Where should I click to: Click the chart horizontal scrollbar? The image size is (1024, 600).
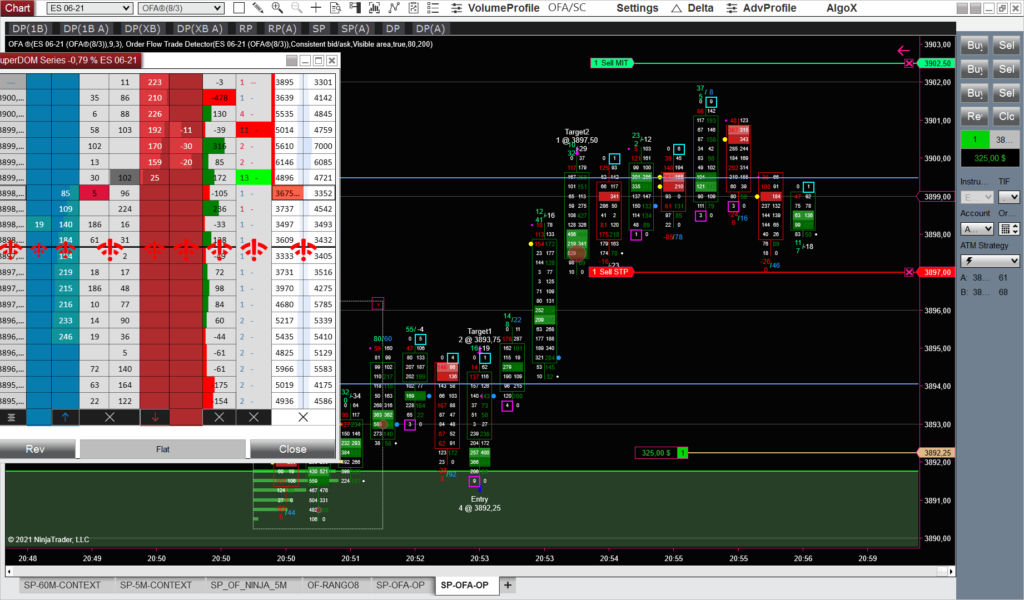(x=479, y=571)
